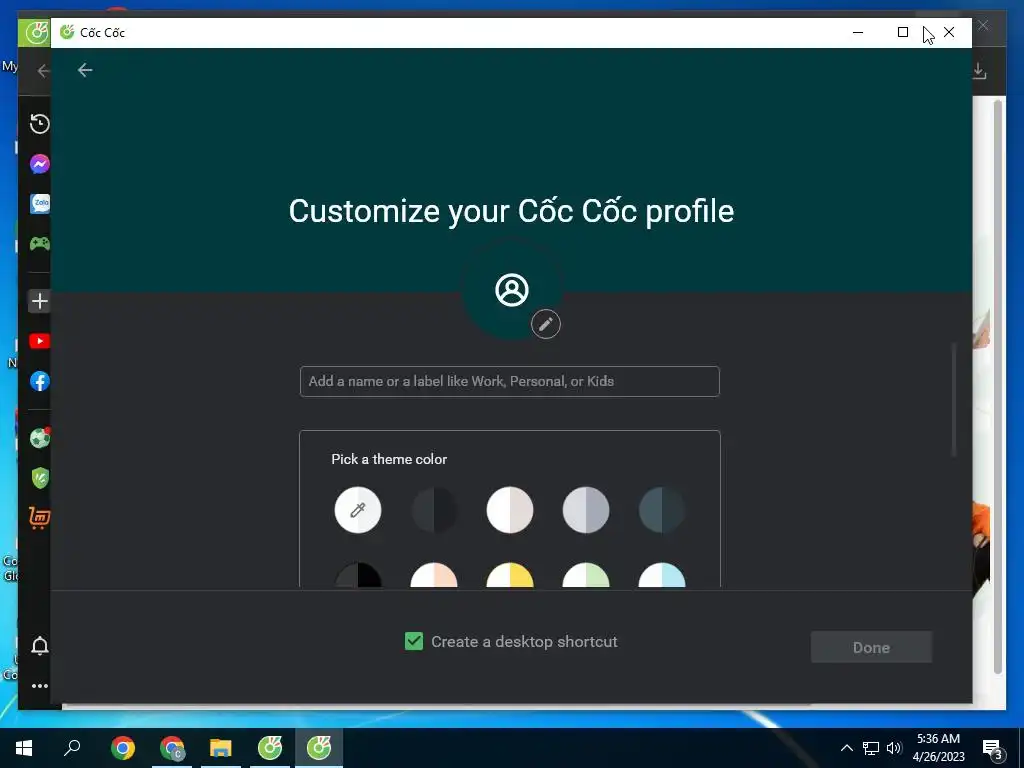Click background browser back arrow
1024x768 pixels.
[x=43, y=71]
